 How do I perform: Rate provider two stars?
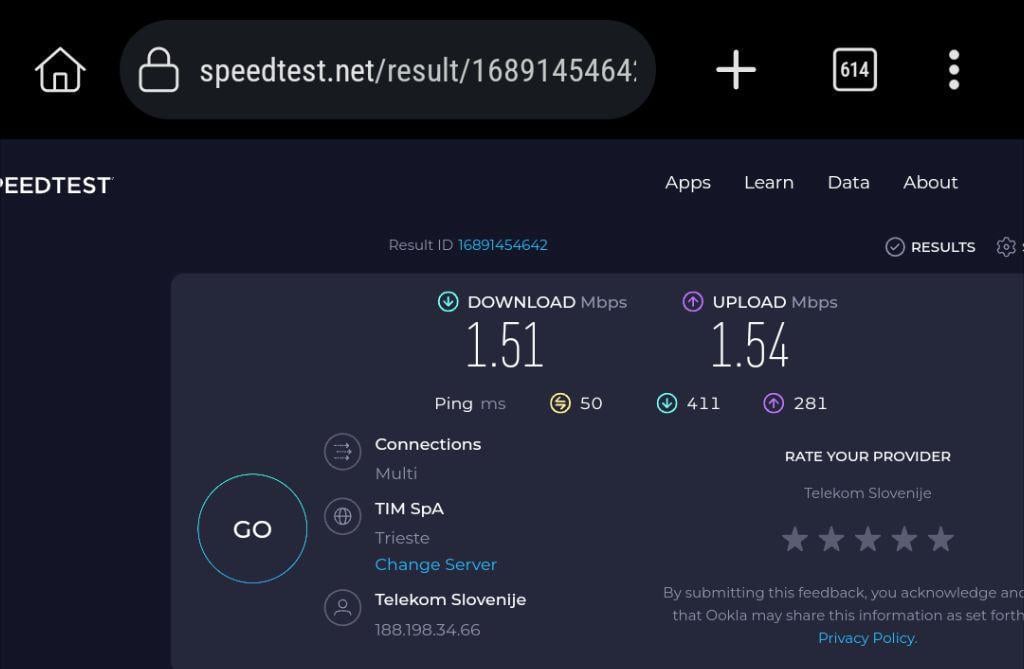[x=831, y=539]
